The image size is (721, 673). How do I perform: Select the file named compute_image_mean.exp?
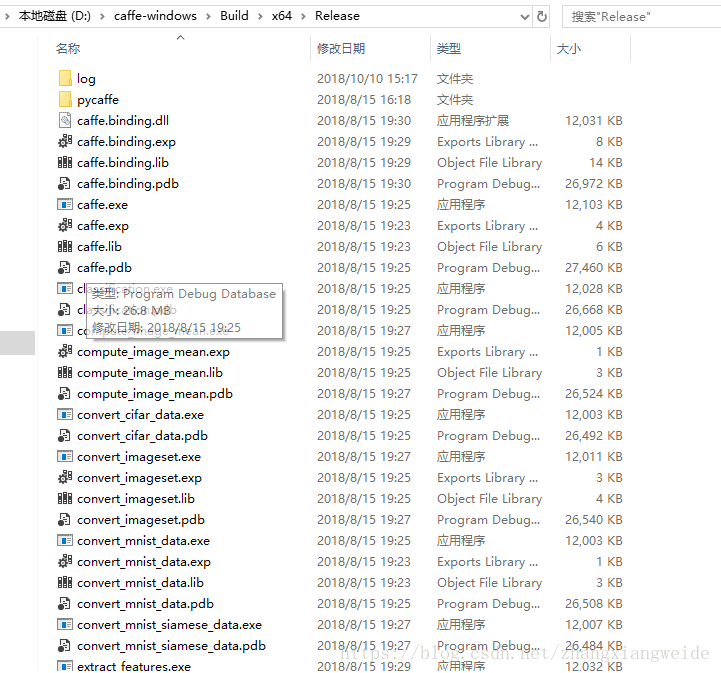click(x=153, y=352)
